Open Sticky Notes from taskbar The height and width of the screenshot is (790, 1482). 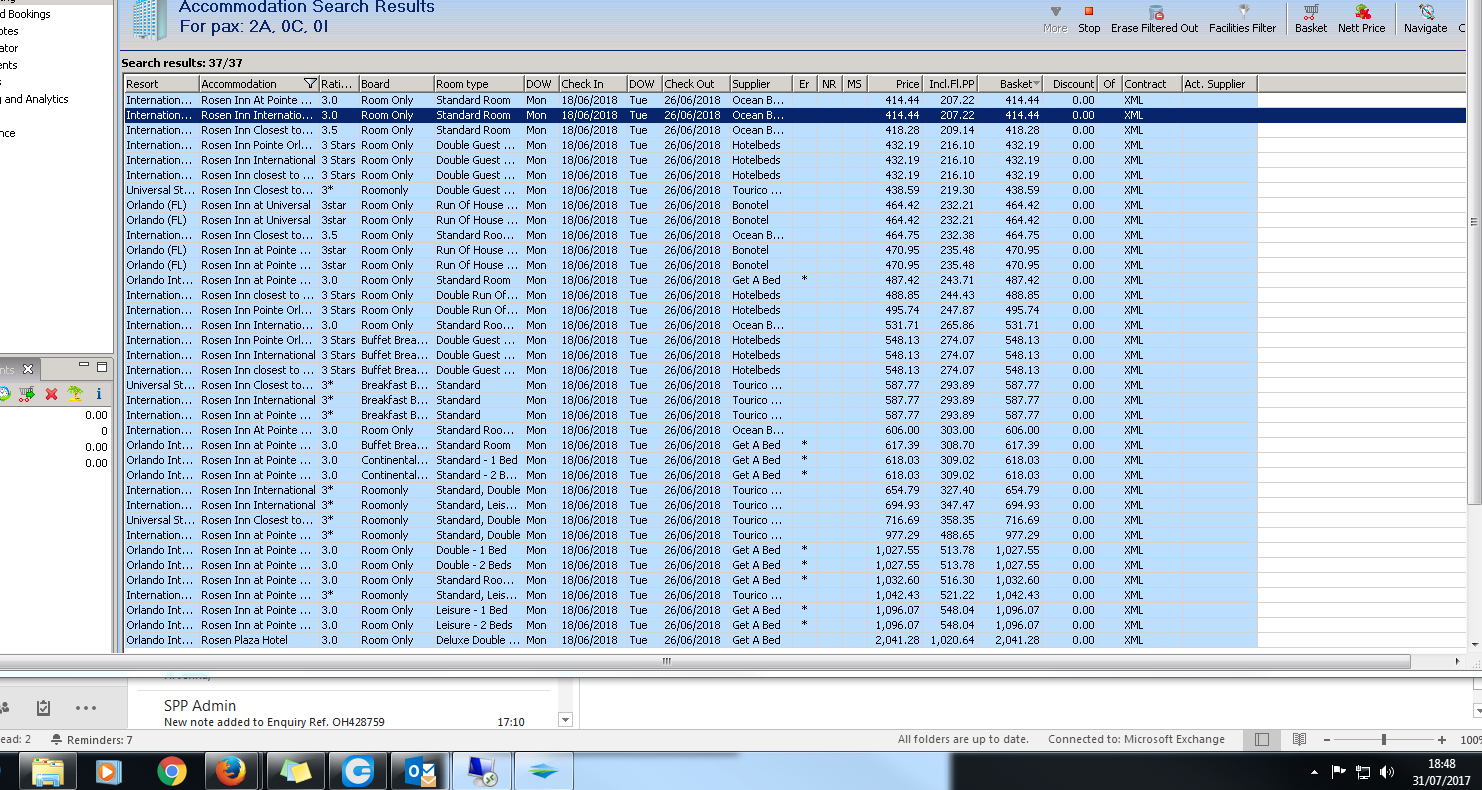pyautogui.click(x=296, y=771)
